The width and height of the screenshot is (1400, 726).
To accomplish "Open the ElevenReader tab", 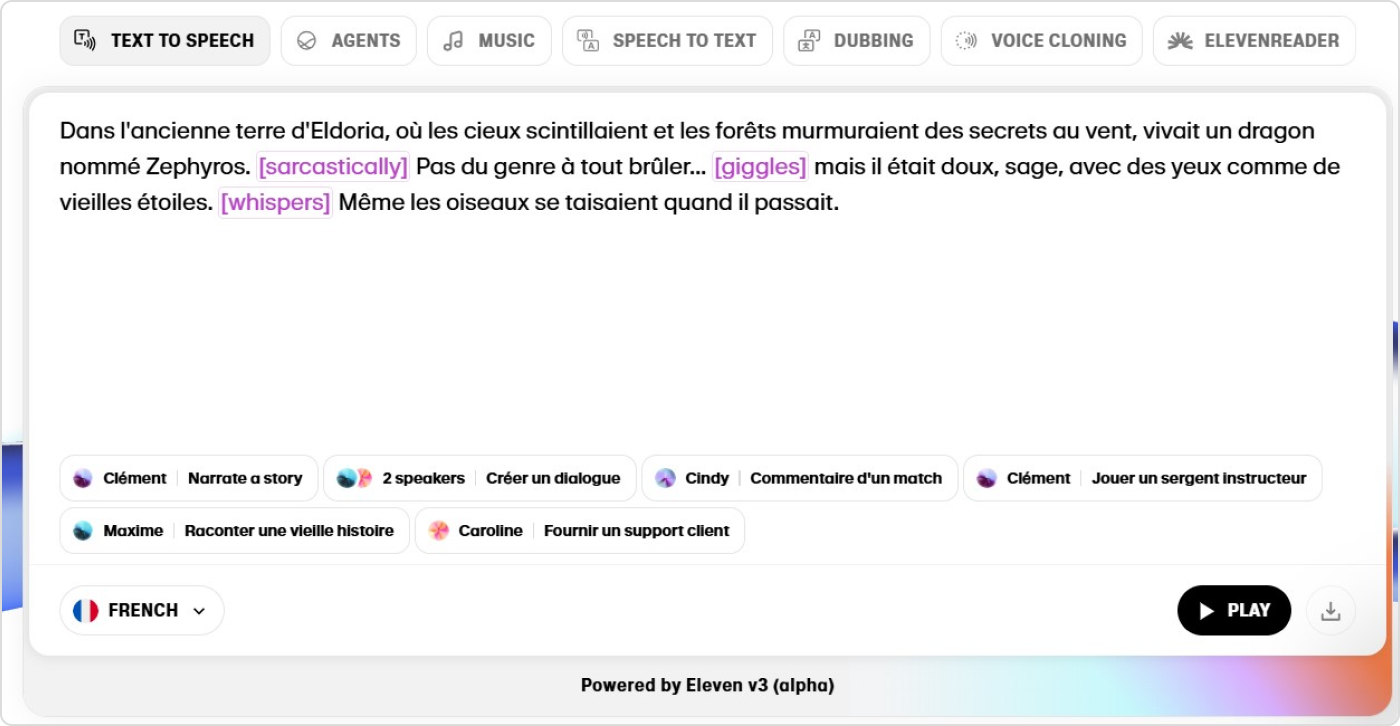I will click(x=1254, y=41).
